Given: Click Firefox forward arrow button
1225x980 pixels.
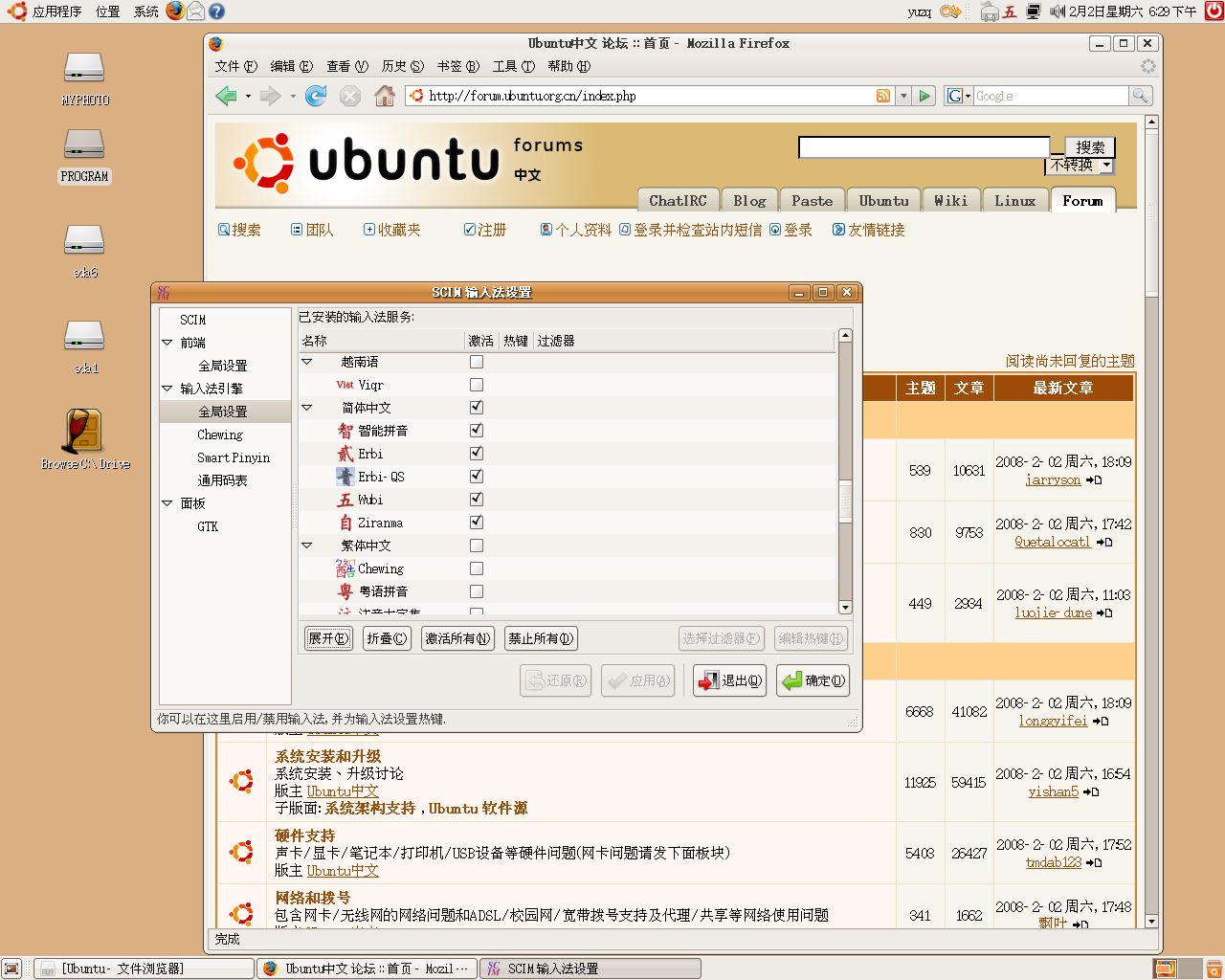Looking at the screenshot, I should pos(271,96).
